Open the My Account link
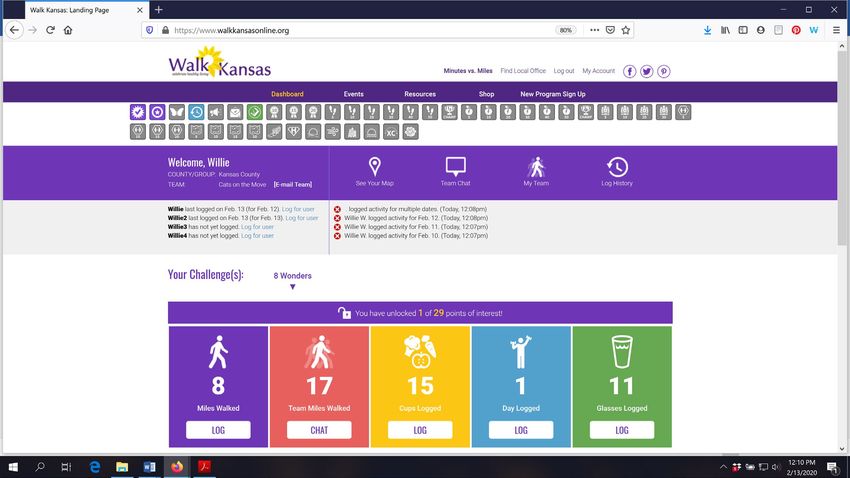 (598, 71)
